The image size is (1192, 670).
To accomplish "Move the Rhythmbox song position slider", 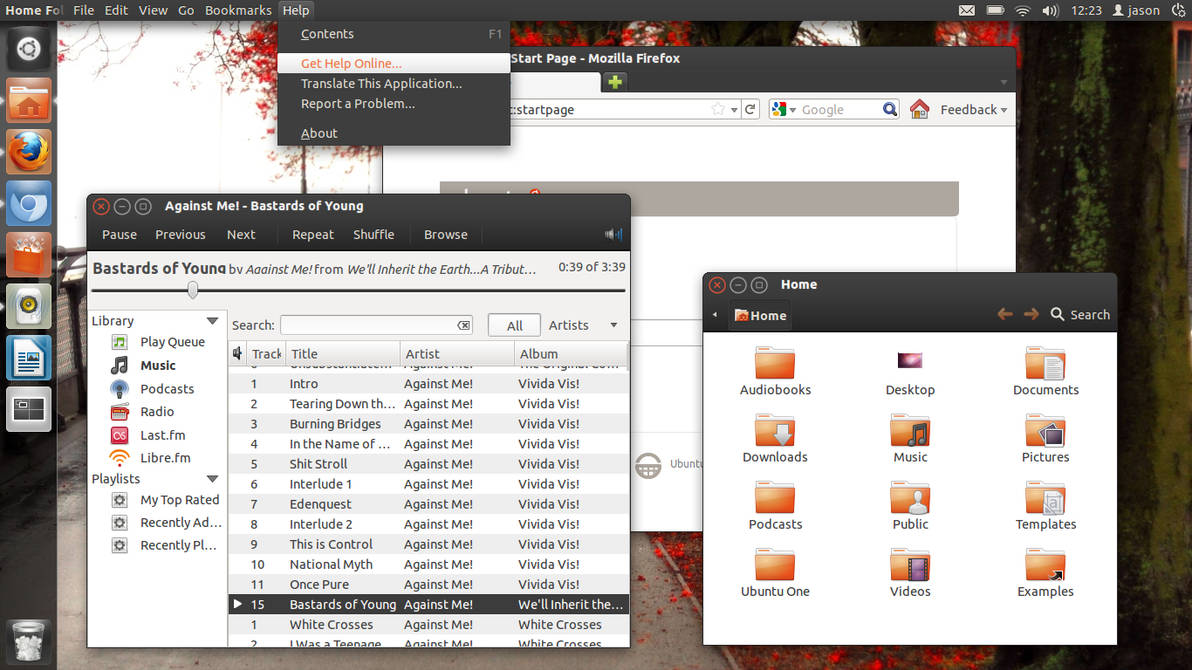I will (193, 290).
